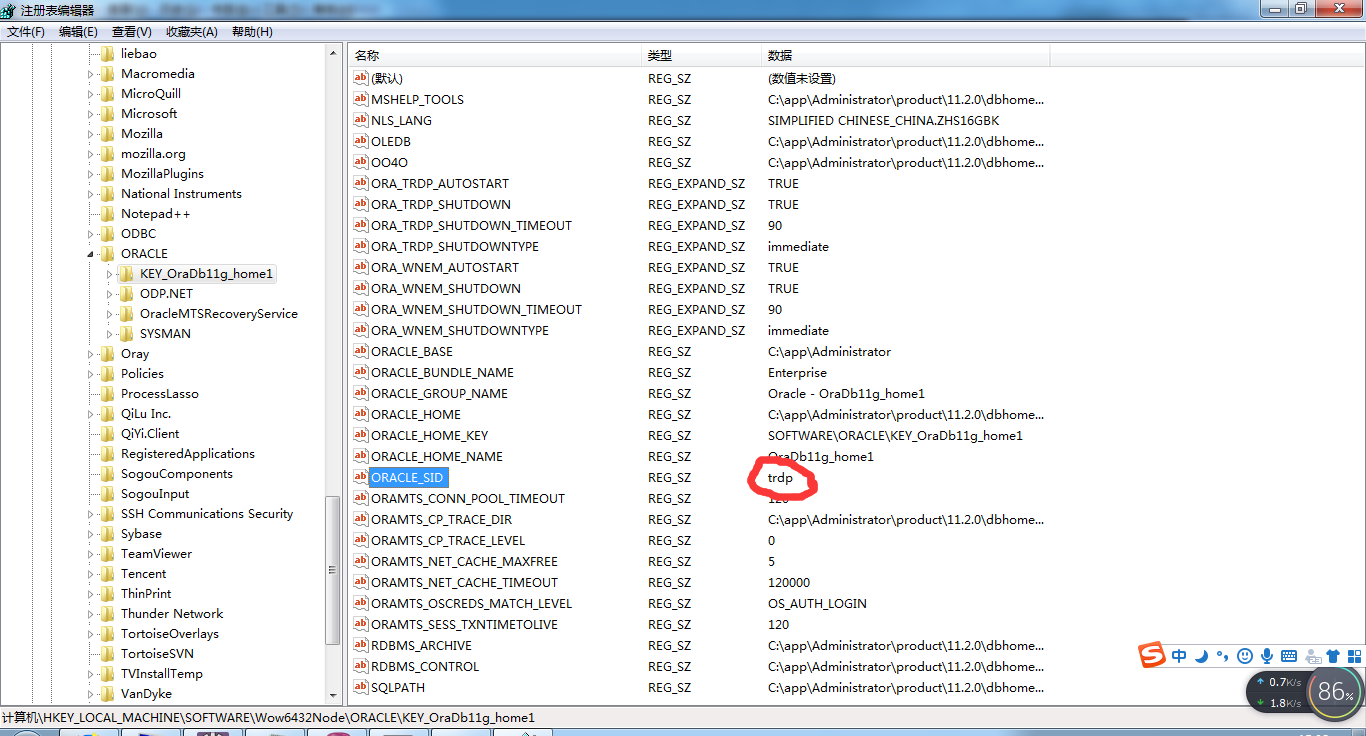Start voice input with the microphone icon
Image resolution: width=1366 pixels, height=736 pixels.
point(1267,655)
